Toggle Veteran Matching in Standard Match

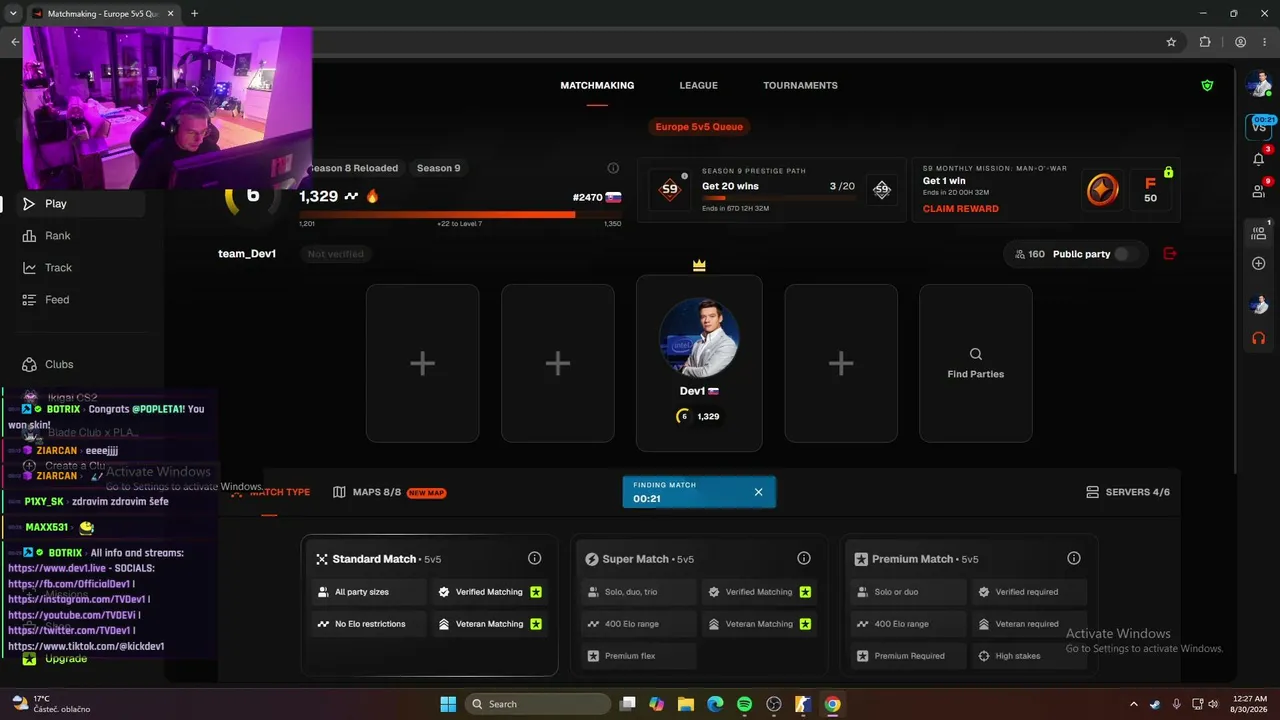click(x=490, y=624)
